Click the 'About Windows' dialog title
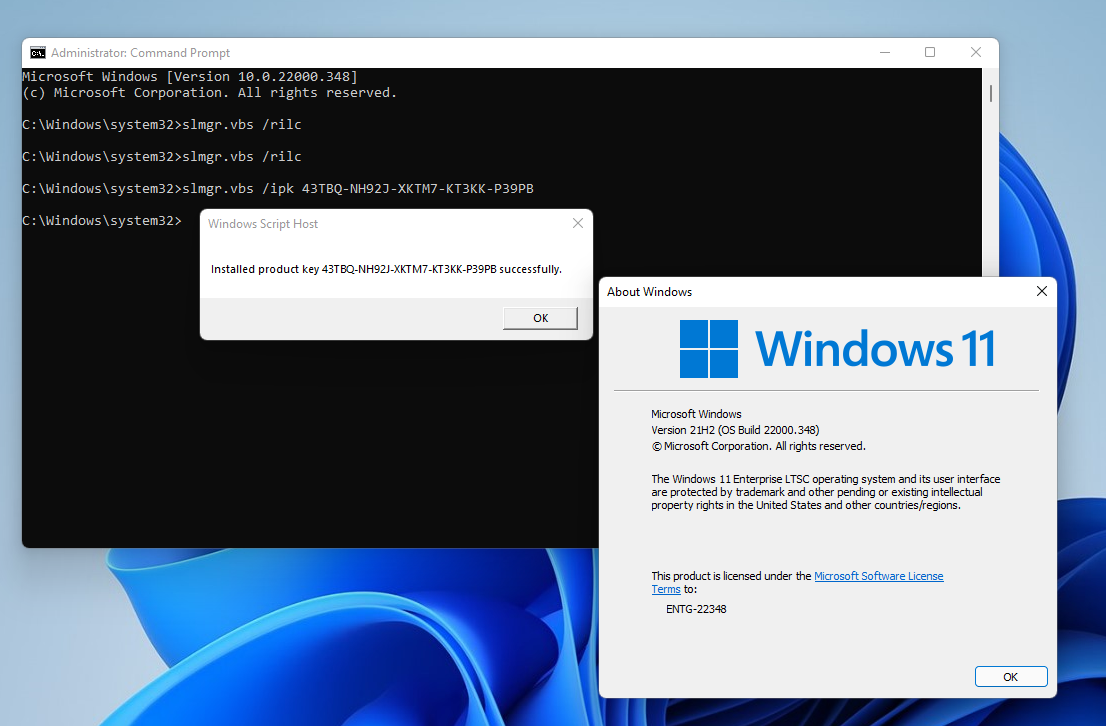The image size is (1106, 726). point(649,292)
